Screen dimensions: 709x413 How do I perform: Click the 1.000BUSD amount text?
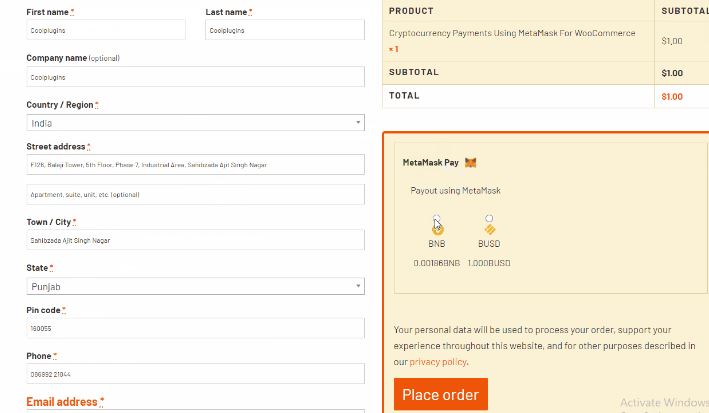pos(489,263)
